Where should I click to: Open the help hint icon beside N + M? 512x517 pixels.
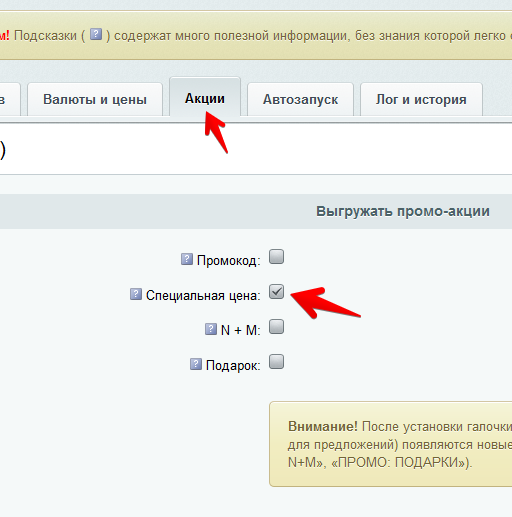coord(211,329)
